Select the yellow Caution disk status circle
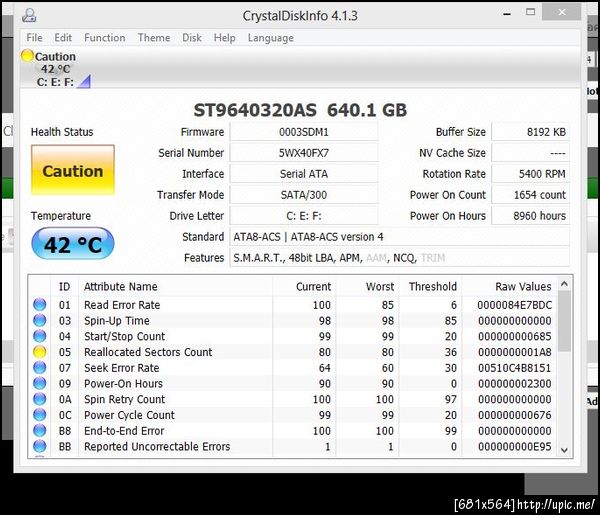 coord(27,56)
